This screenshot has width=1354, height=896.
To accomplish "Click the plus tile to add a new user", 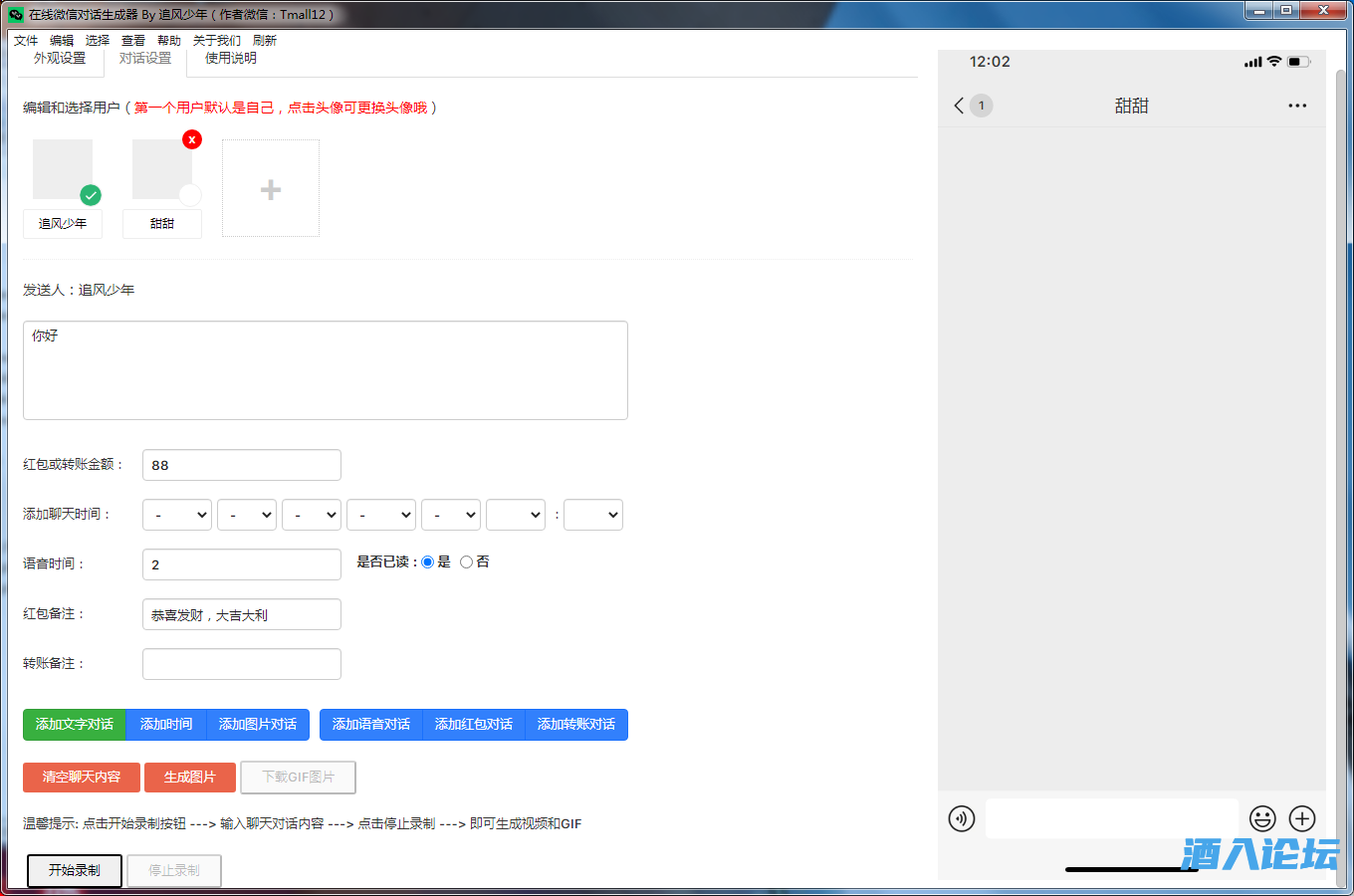I will point(270,187).
